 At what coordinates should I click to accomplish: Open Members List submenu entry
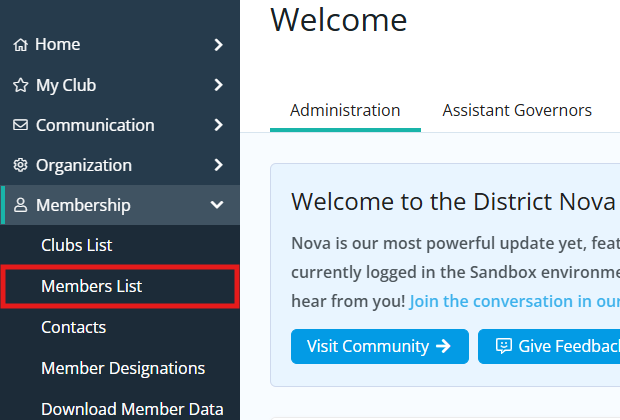tap(120, 286)
